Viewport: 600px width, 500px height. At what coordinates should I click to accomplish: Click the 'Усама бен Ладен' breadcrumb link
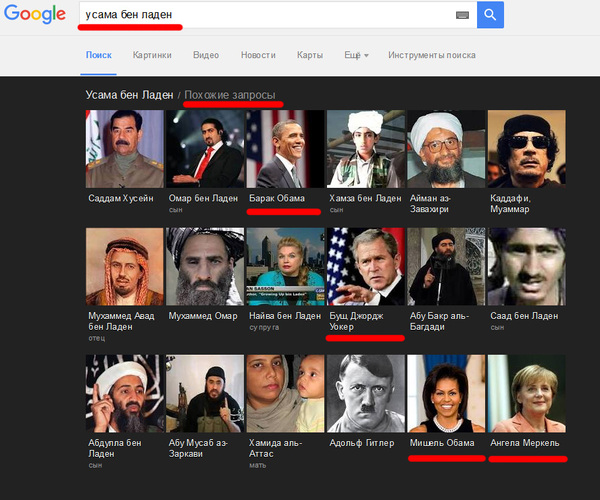(130, 95)
